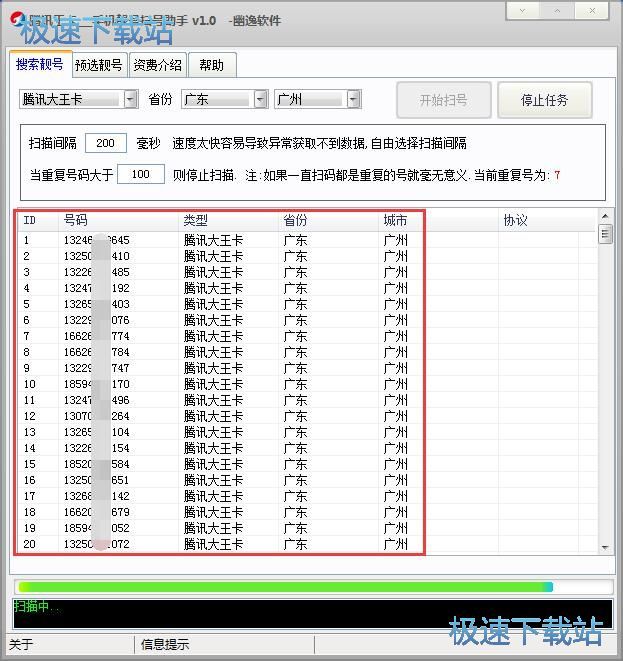Open the 资费介绍 tab

[x=158, y=65]
